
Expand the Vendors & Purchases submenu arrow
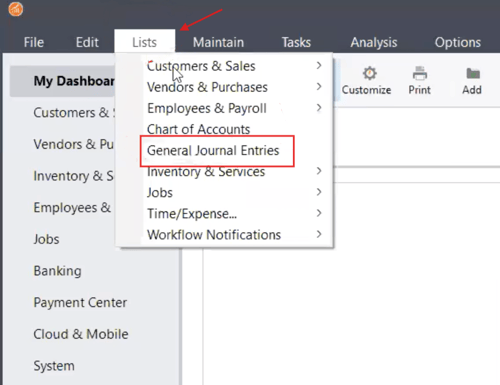click(x=319, y=87)
